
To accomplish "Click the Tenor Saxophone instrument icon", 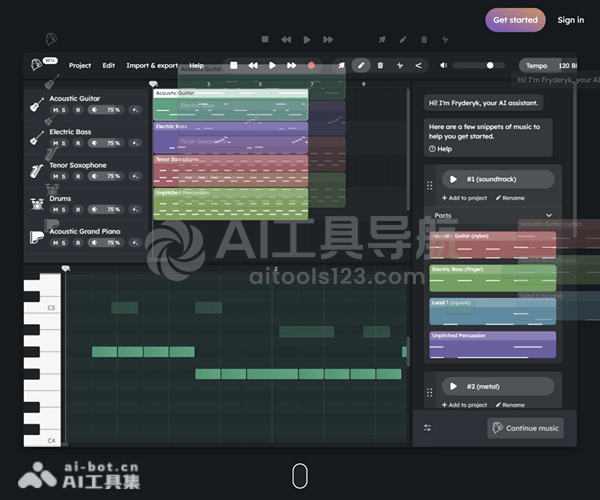I will 37,171.
